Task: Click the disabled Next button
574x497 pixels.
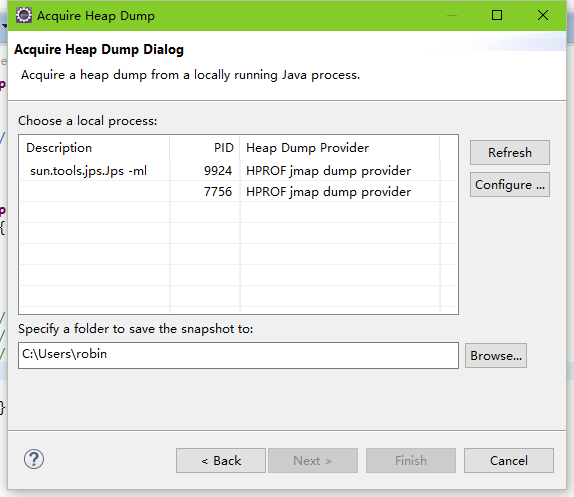Action: 313,460
